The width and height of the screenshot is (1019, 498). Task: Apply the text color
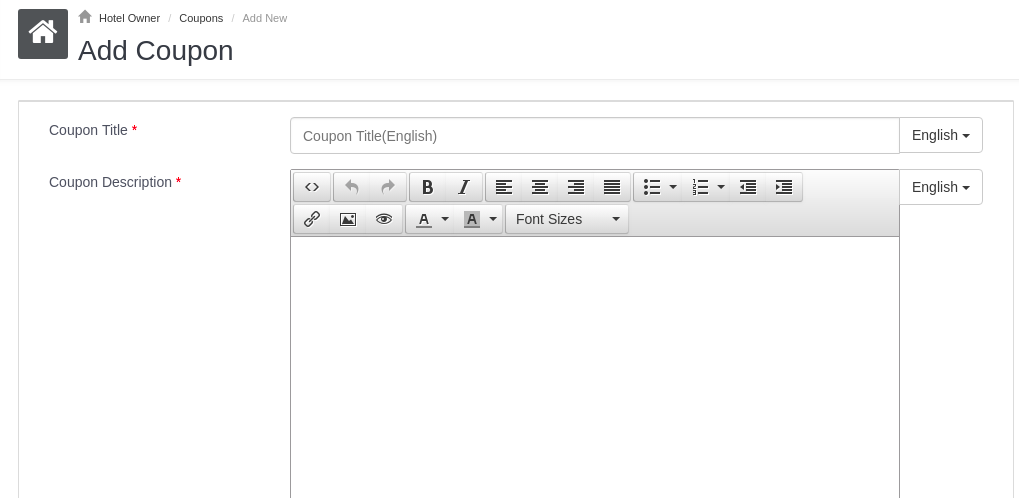tap(424, 219)
